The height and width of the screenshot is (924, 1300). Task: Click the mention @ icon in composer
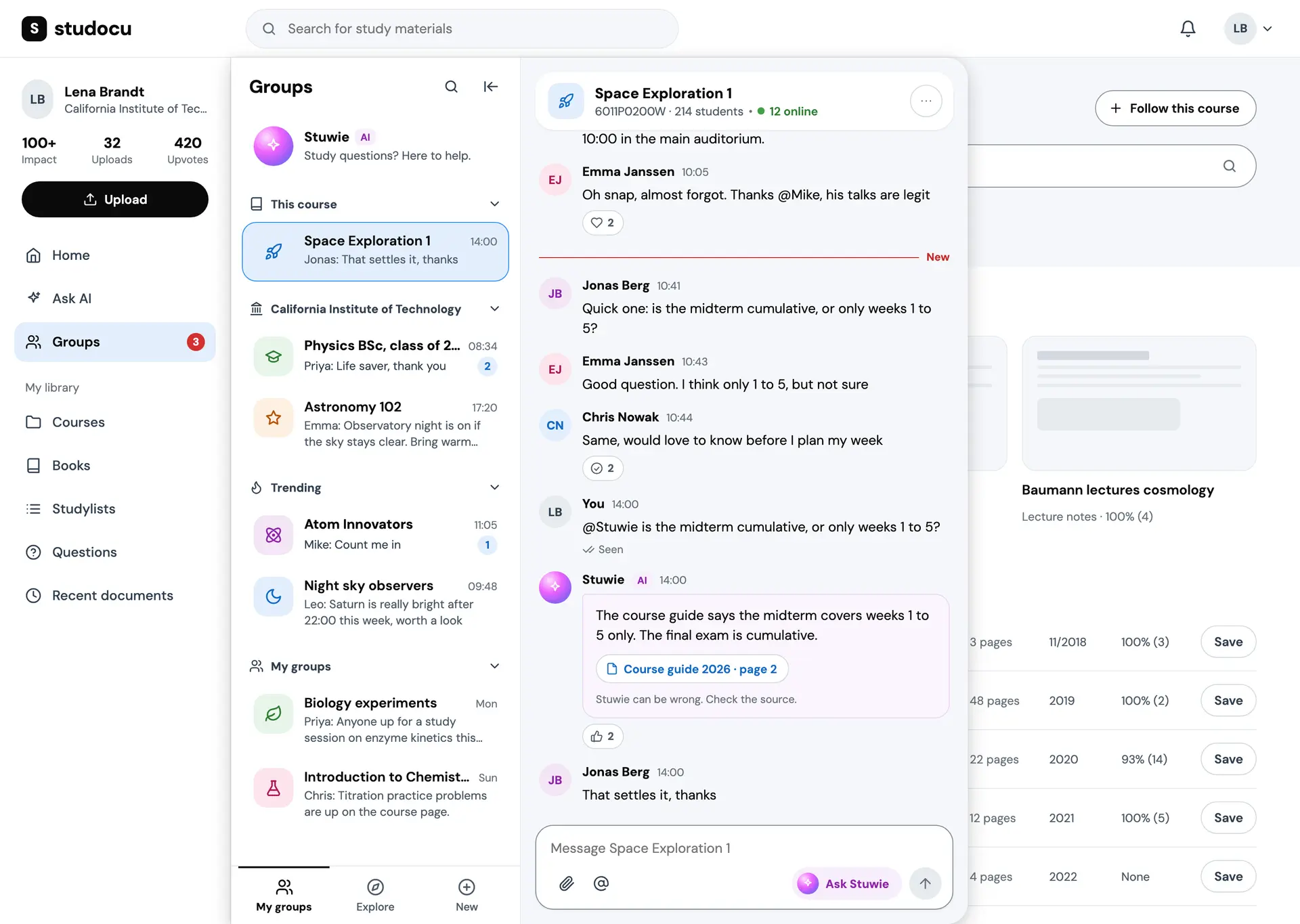[x=601, y=883]
